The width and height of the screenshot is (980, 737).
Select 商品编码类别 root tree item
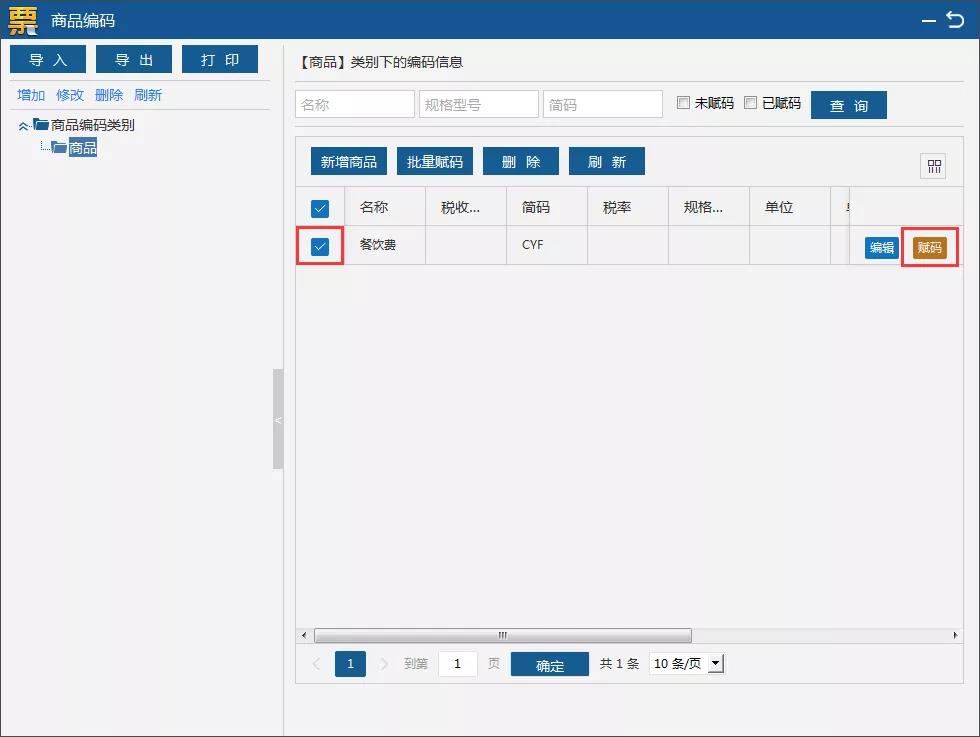point(92,124)
